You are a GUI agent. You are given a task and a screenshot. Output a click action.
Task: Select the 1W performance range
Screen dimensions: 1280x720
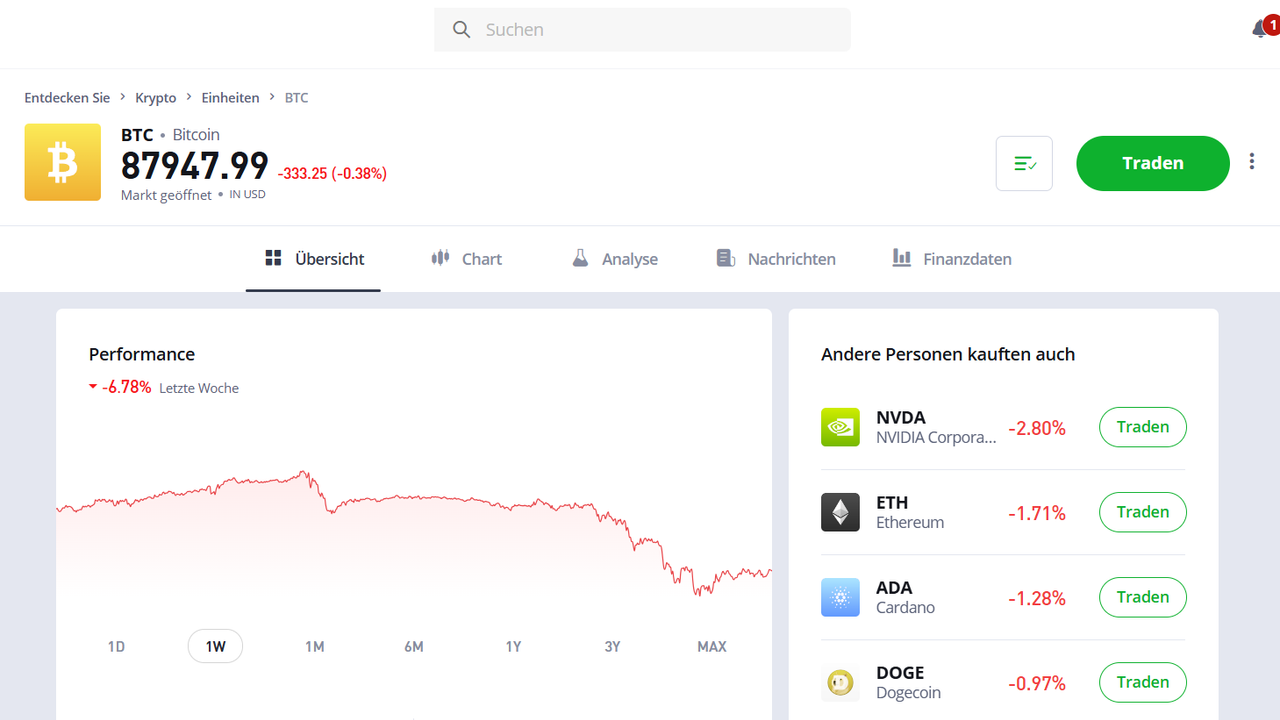pyautogui.click(x=216, y=647)
